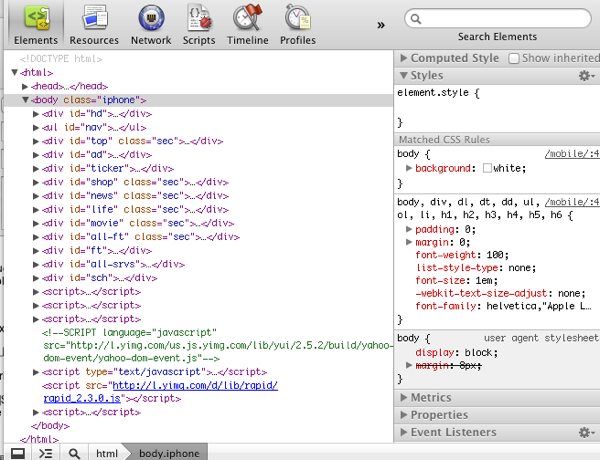Focus the Search Elements field
The height and width of the screenshot is (460, 600).
coord(497,18)
